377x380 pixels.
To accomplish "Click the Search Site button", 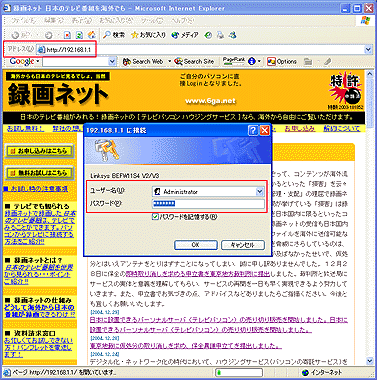I will [194, 61].
